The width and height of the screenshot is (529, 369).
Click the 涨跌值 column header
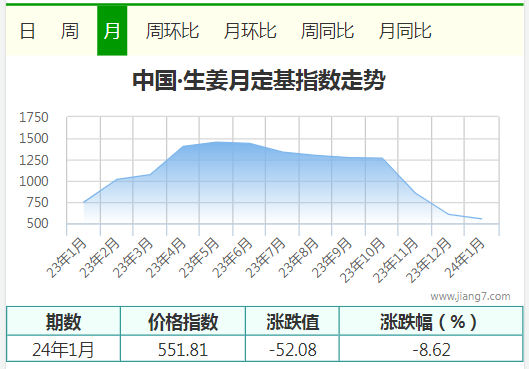click(292, 321)
